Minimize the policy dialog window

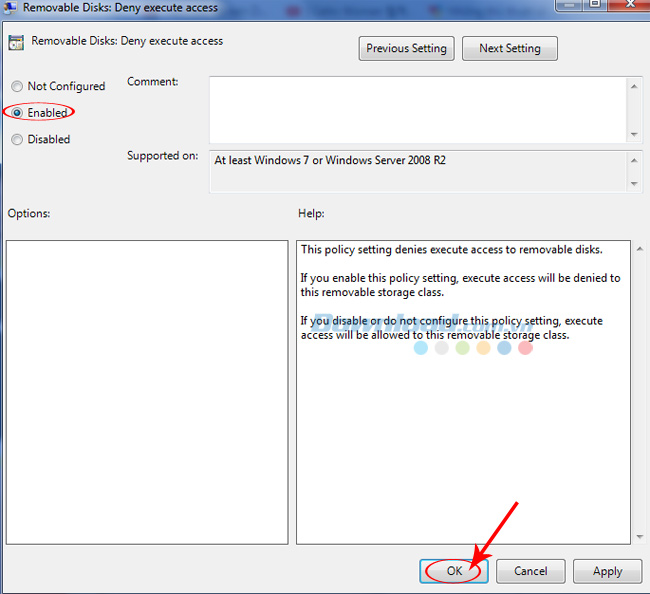click(x=570, y=5)
